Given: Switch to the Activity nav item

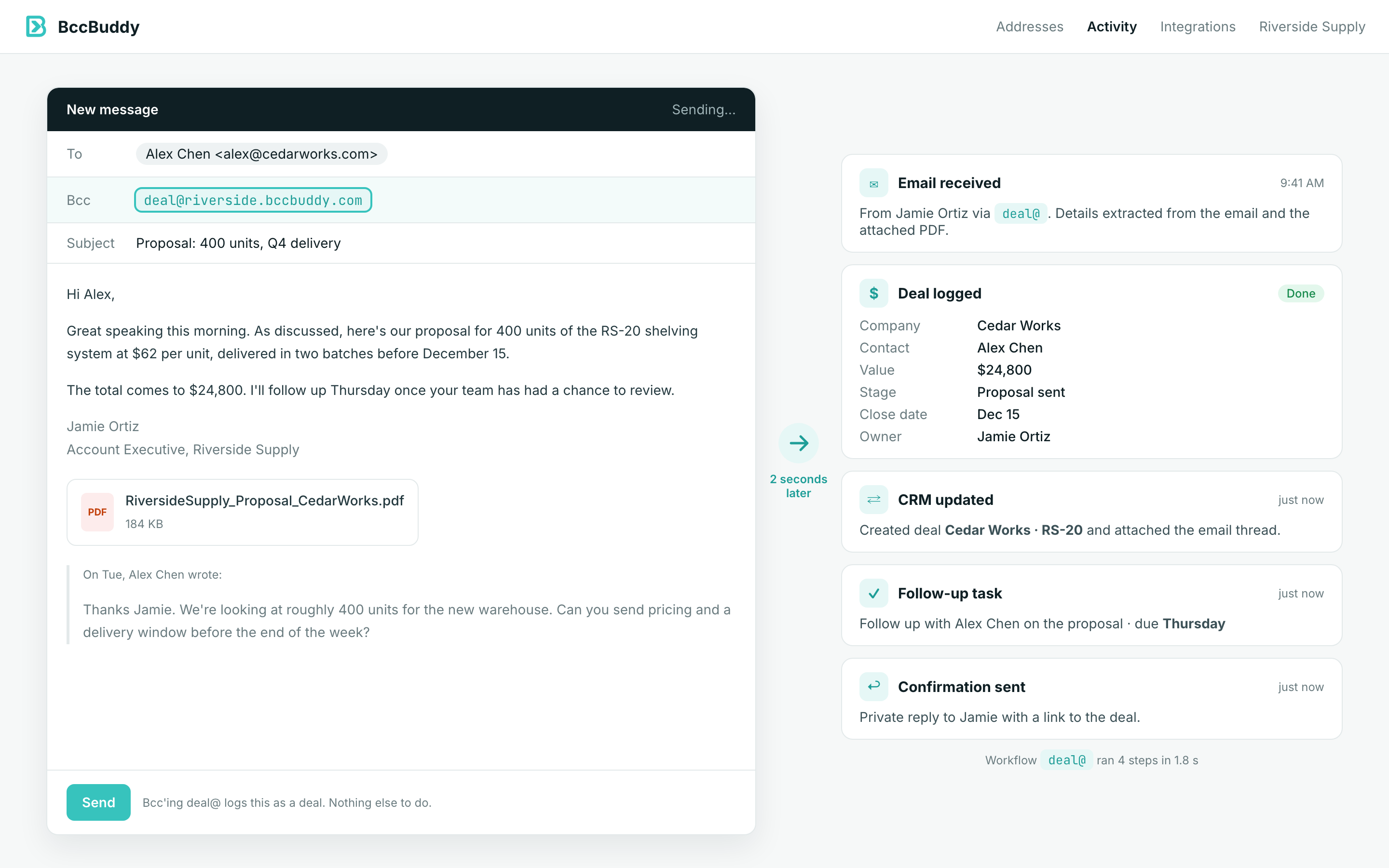Looking at the screenshot, I should pyautogui.click(x=1112, y=27).
